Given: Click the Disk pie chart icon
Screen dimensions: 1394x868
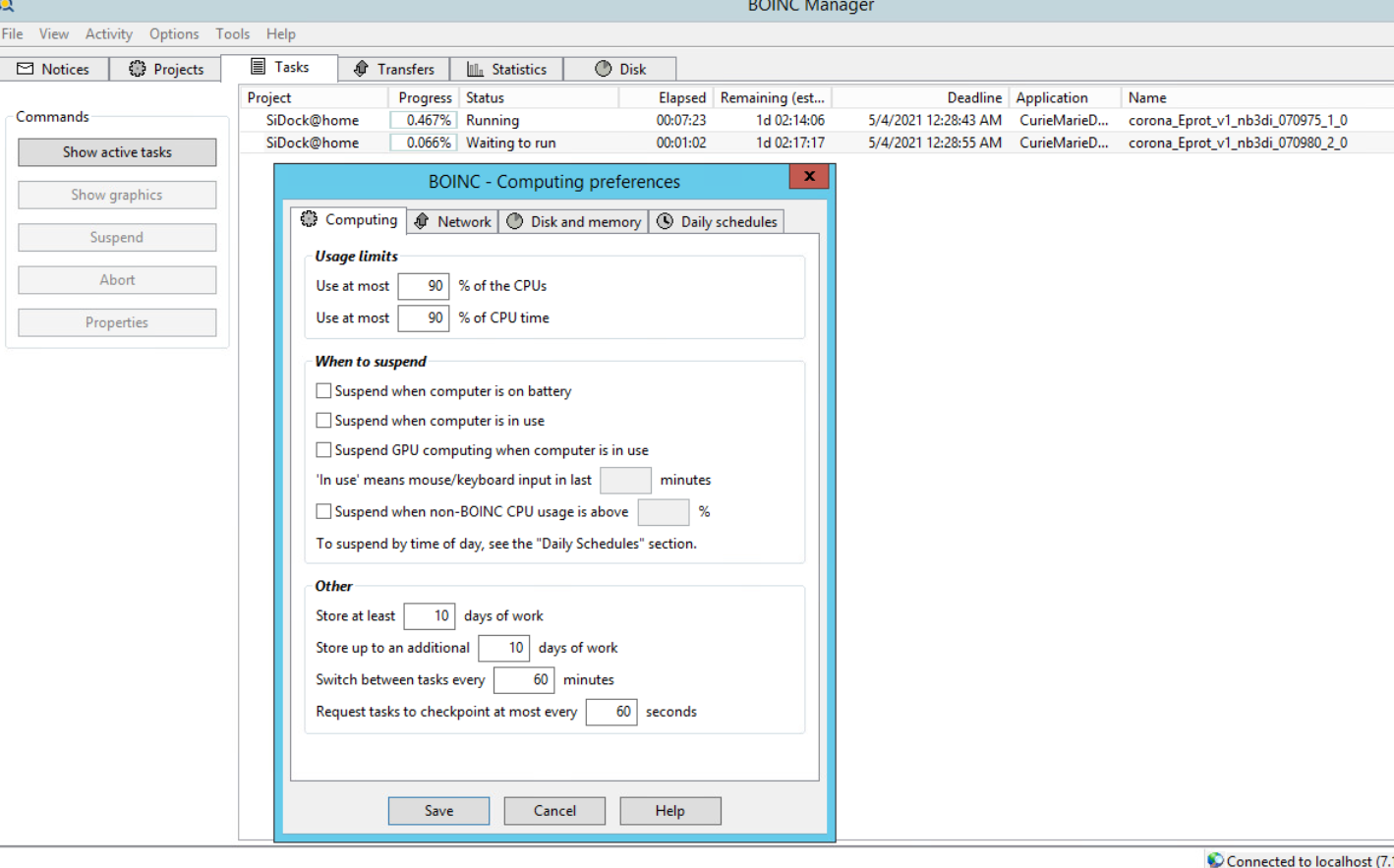Looking at the screenshot, I should pyautogui.click(x=604, y=69).
